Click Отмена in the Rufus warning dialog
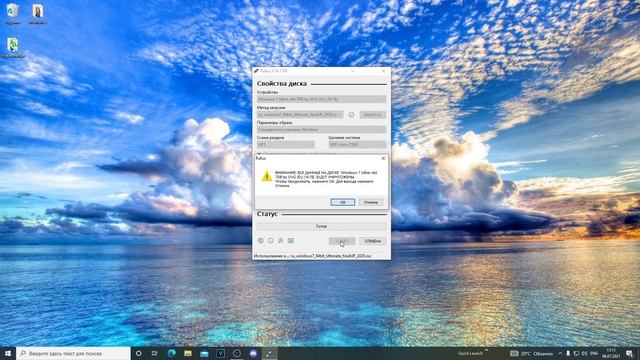This screenshot has height=360, width=640. click(x=371, y=202)
